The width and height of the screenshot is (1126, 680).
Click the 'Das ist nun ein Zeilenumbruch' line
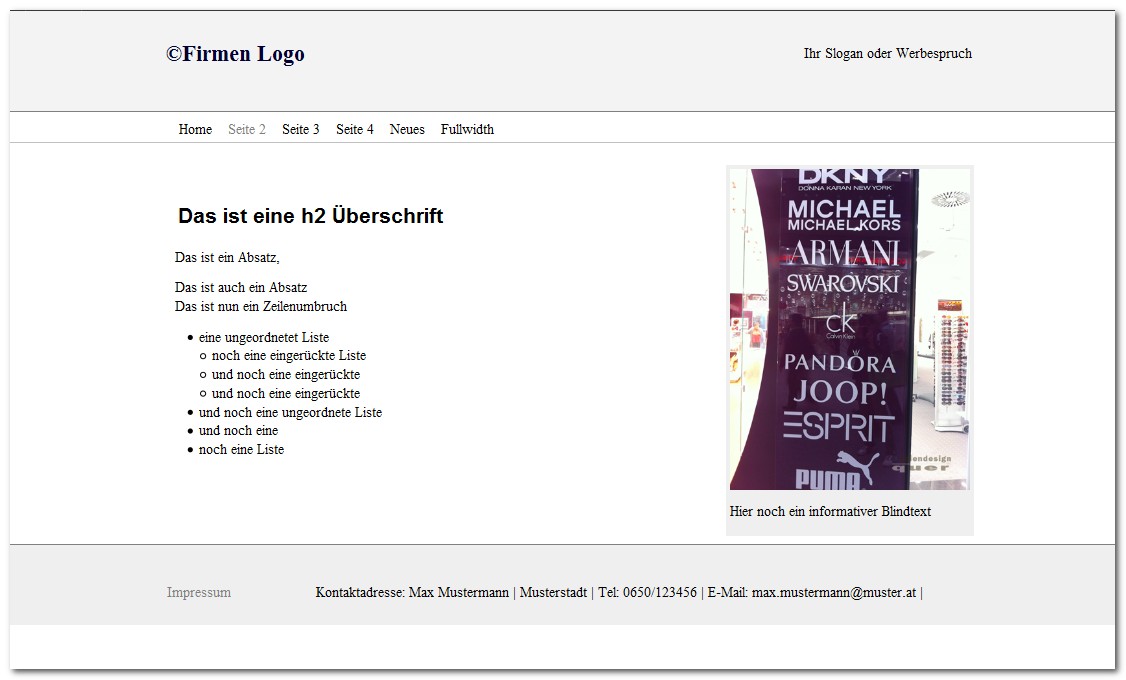[261, 306]
